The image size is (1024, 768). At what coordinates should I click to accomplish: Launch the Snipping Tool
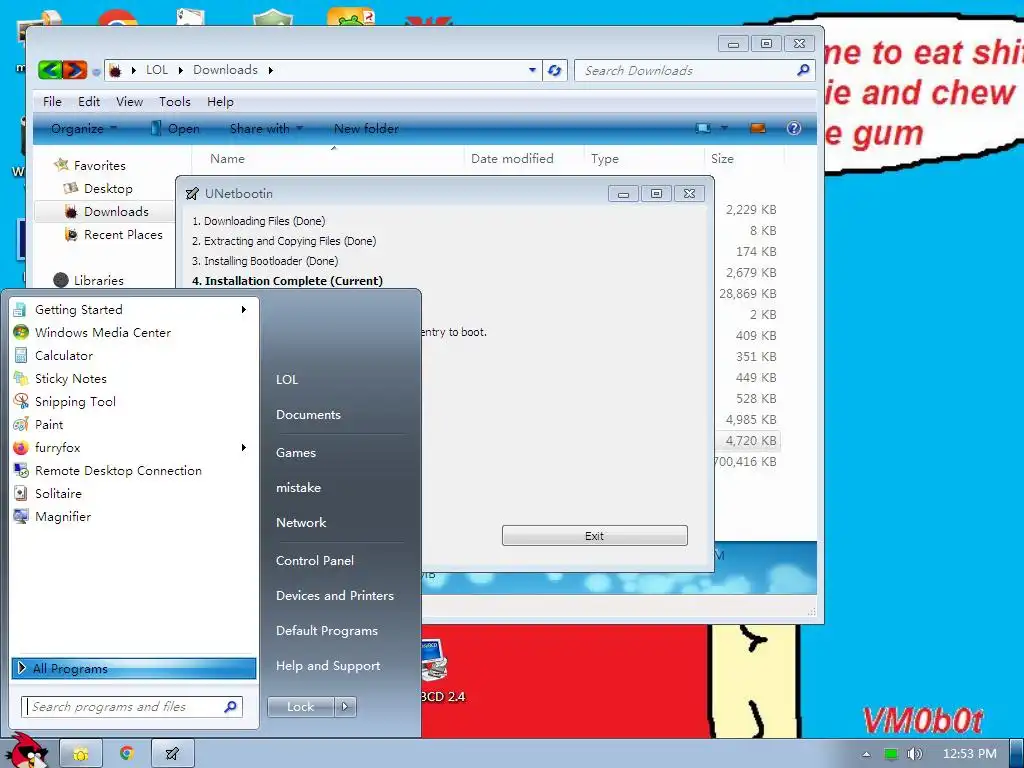tap(132, 402)
